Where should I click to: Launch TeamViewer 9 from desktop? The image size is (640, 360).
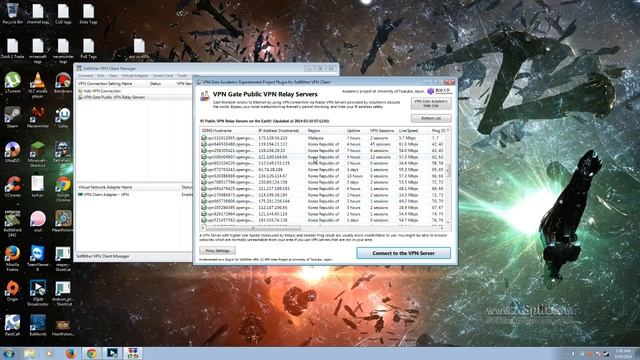pos(38,258)
